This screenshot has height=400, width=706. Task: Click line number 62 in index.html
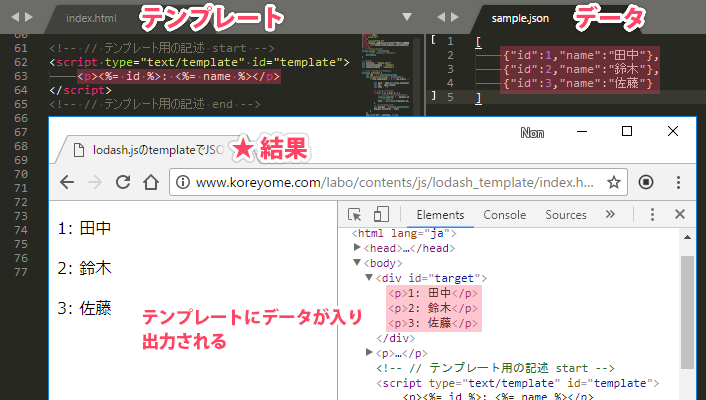tap(21, 62)
